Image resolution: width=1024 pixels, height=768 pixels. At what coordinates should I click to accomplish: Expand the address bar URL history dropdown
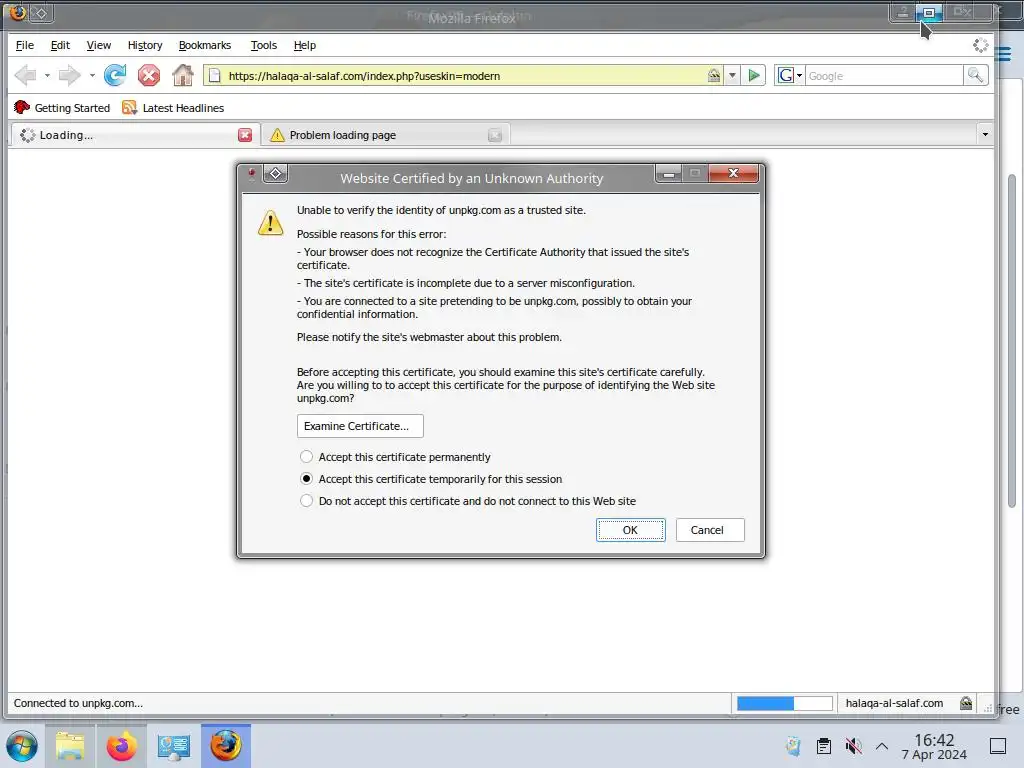tap(732, 76)
